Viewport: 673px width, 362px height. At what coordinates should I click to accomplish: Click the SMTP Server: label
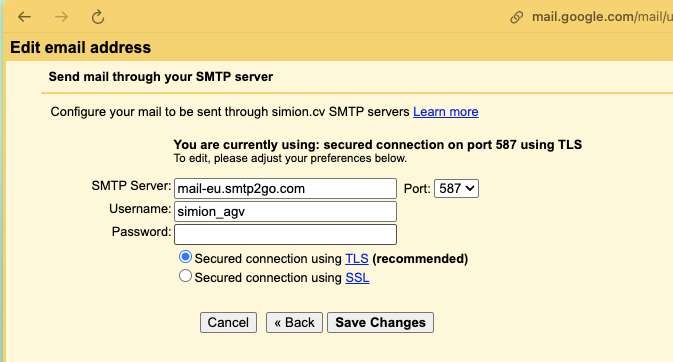(x=131, y=186)
